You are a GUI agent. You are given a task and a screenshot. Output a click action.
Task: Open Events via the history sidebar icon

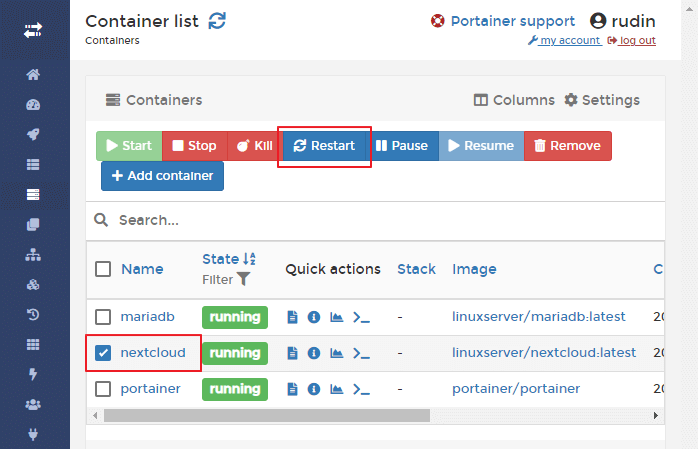33,315
